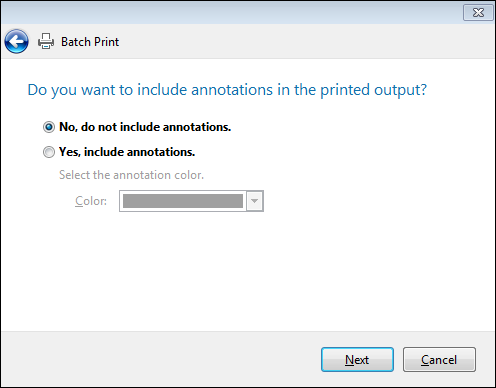This screenshot has width=496, height=388.
Task: Click the 'Select the annotation color.' instruction text
Action: tap(131, 175)
